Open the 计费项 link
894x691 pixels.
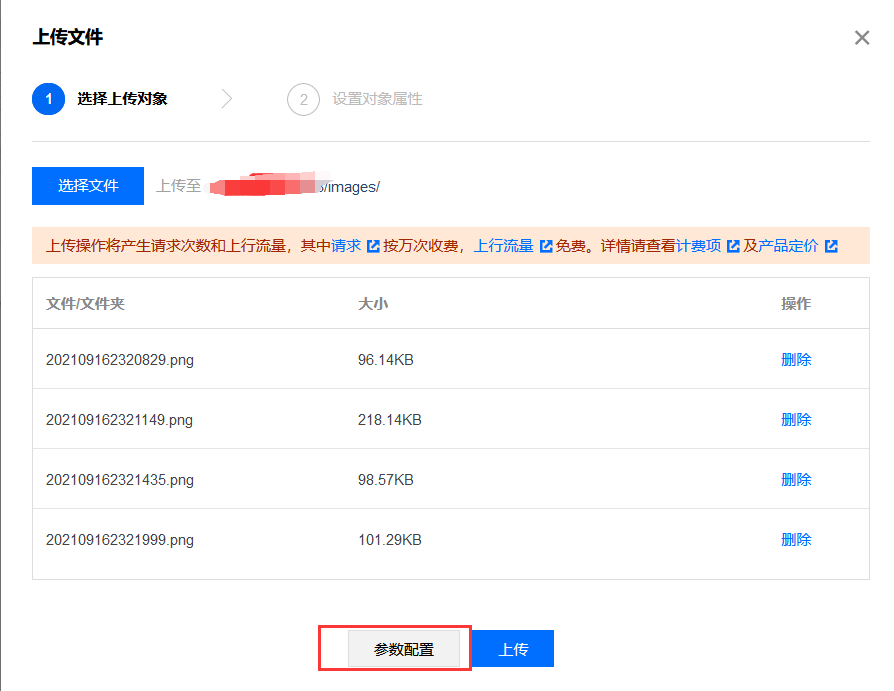click(x=698, y=246)
